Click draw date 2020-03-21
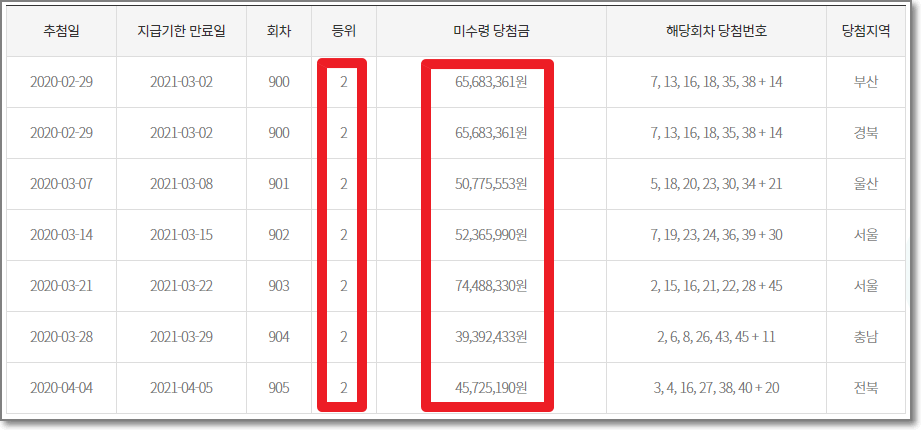This screenshot has width=921, height=430. tap(61, 286)
